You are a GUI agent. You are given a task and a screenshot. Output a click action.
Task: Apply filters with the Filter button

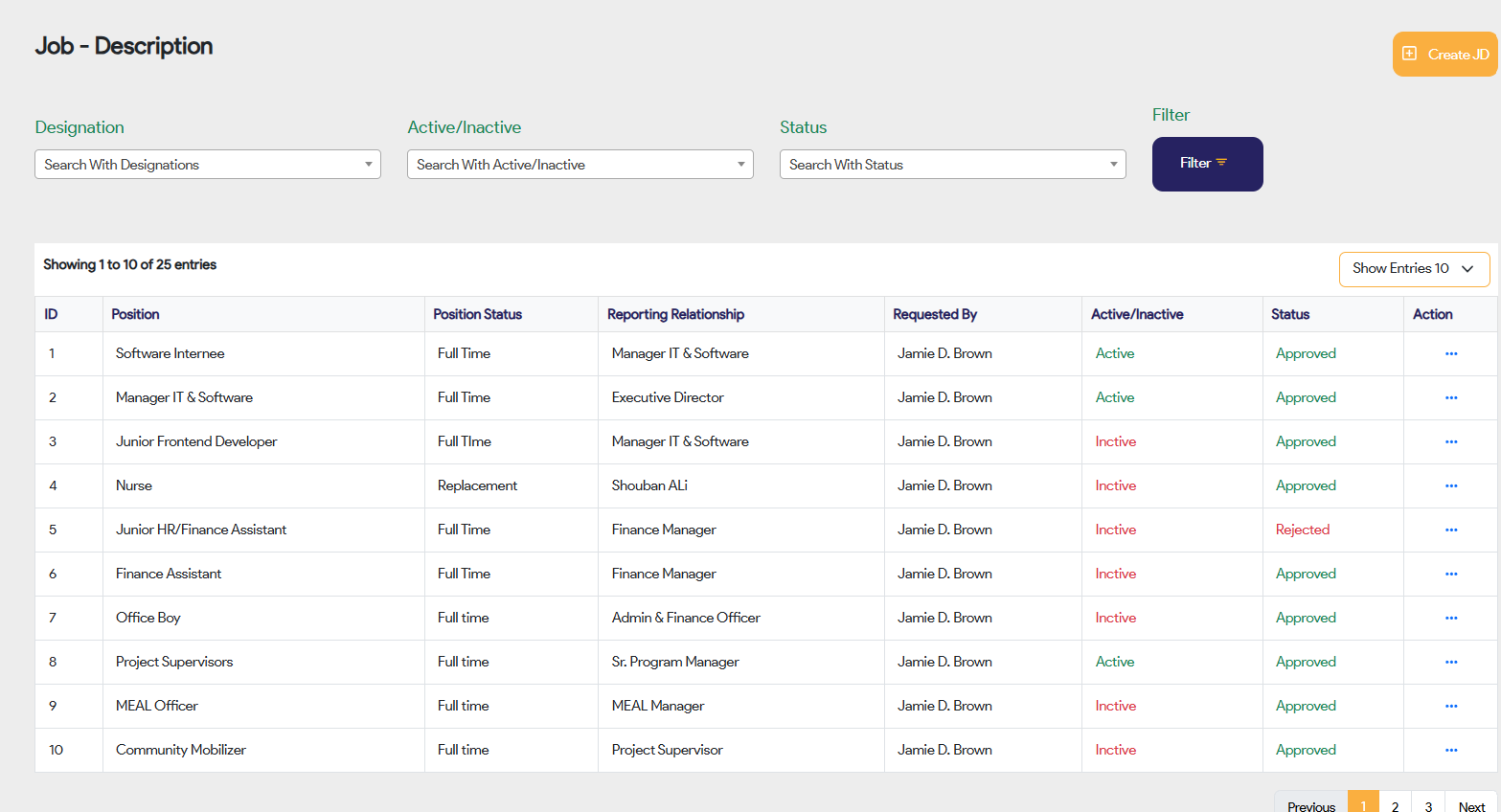[1207, 164]
